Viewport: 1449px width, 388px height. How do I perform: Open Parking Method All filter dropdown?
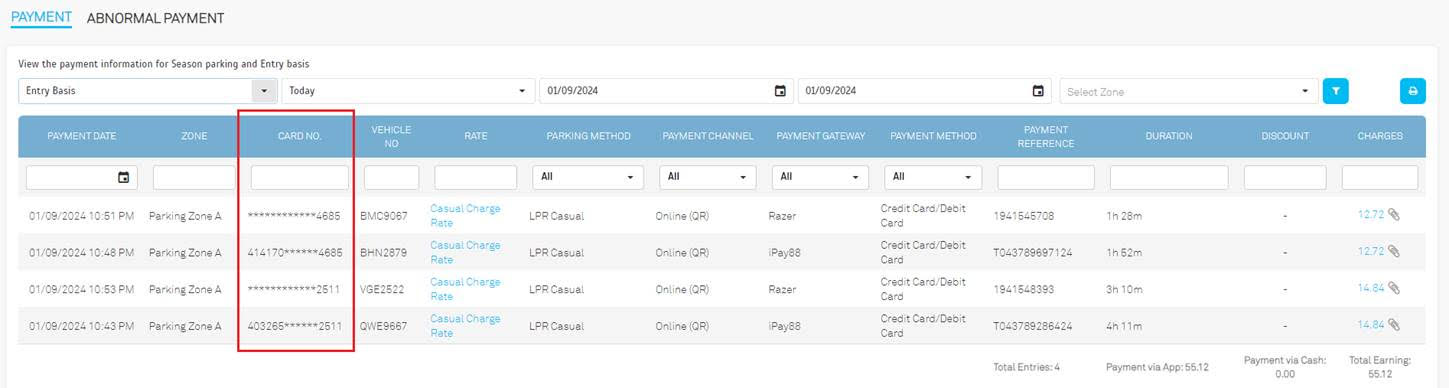[x=588, y=177]
